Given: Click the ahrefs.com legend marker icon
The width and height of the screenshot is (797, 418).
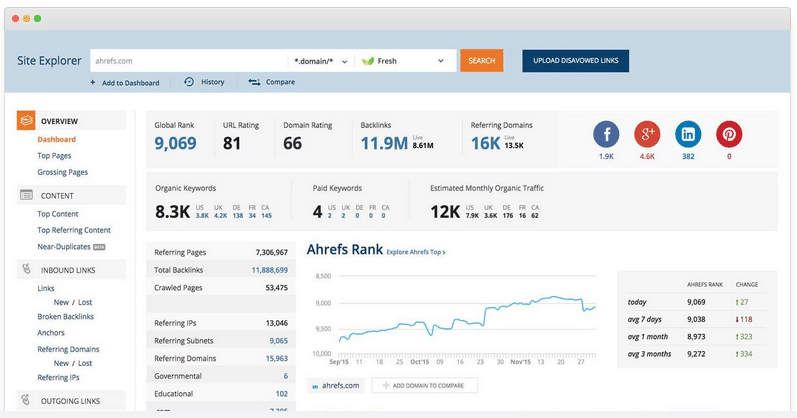Looking at the screenshot, I should (315, 386).
